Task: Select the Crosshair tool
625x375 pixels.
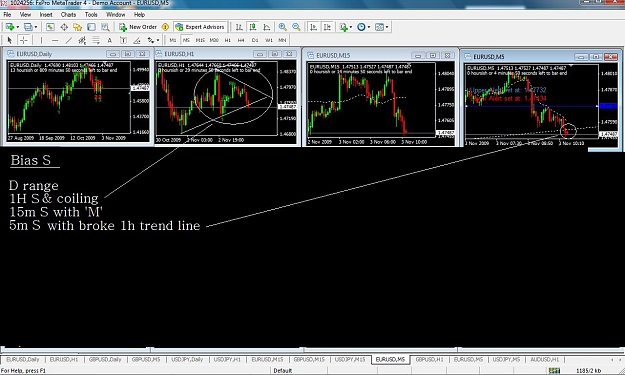Action: point(24,40)
